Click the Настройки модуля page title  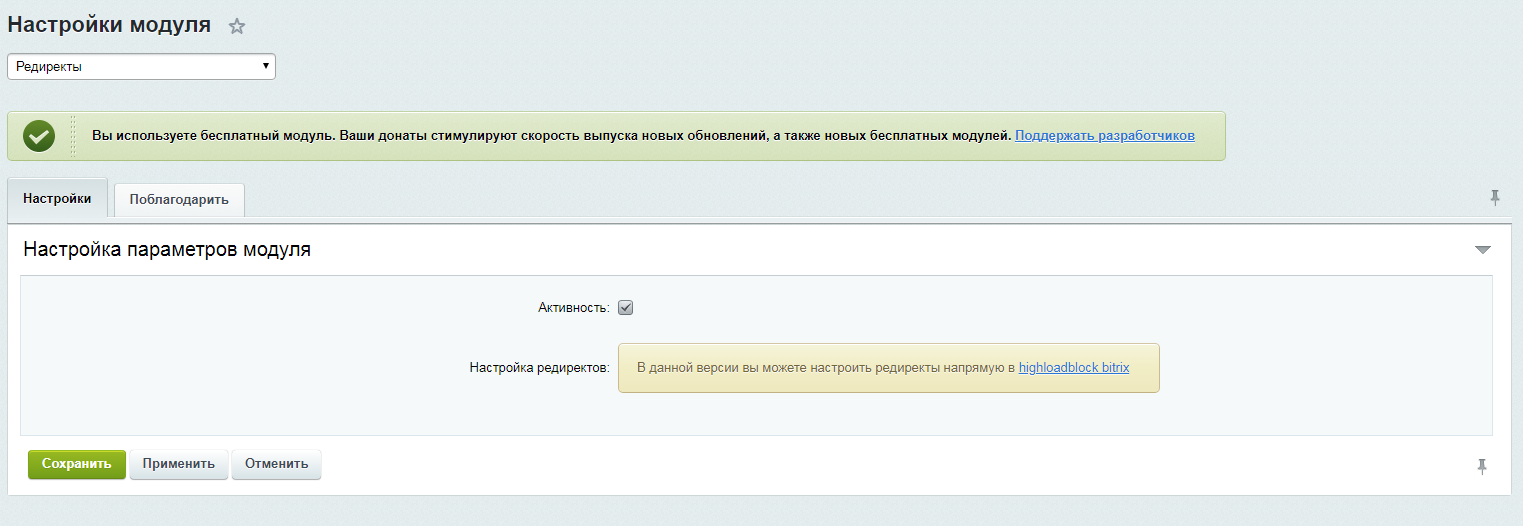109,26
